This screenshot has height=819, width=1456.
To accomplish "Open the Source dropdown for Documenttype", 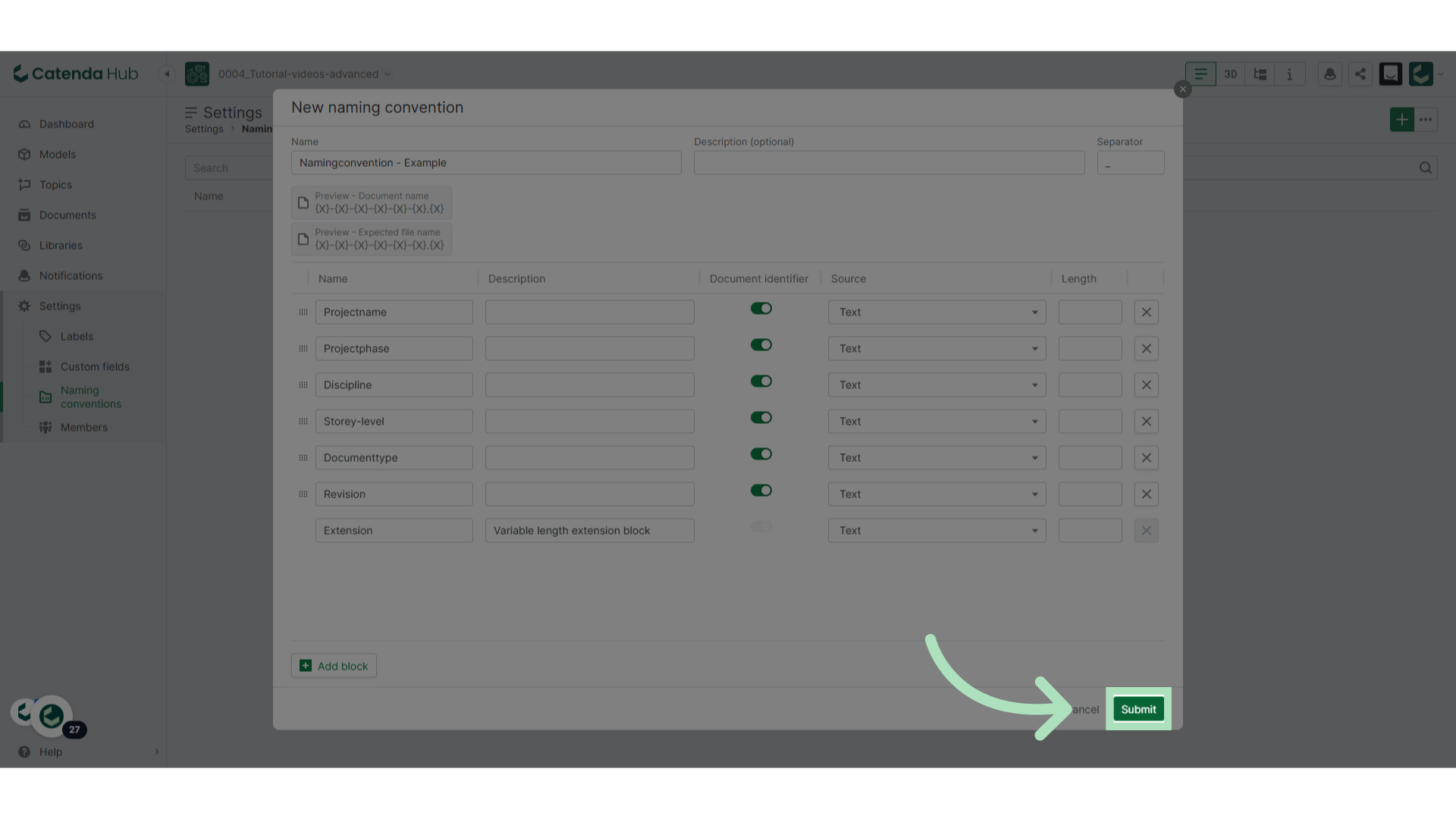I will [937, 457].
